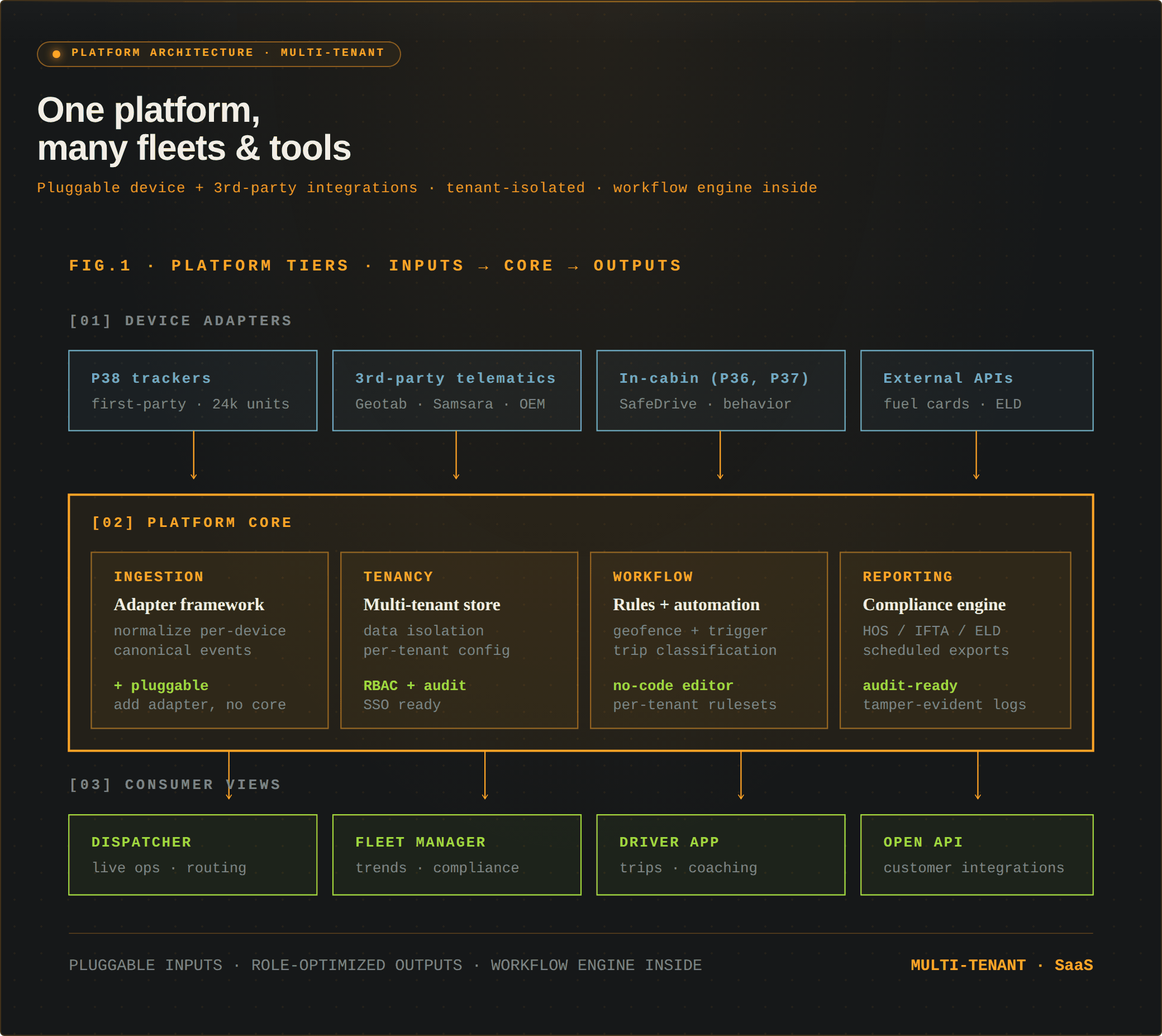Click 'tamper-evident logs' line
This screenshot has width=1162, height=1036.
[945, 705]
